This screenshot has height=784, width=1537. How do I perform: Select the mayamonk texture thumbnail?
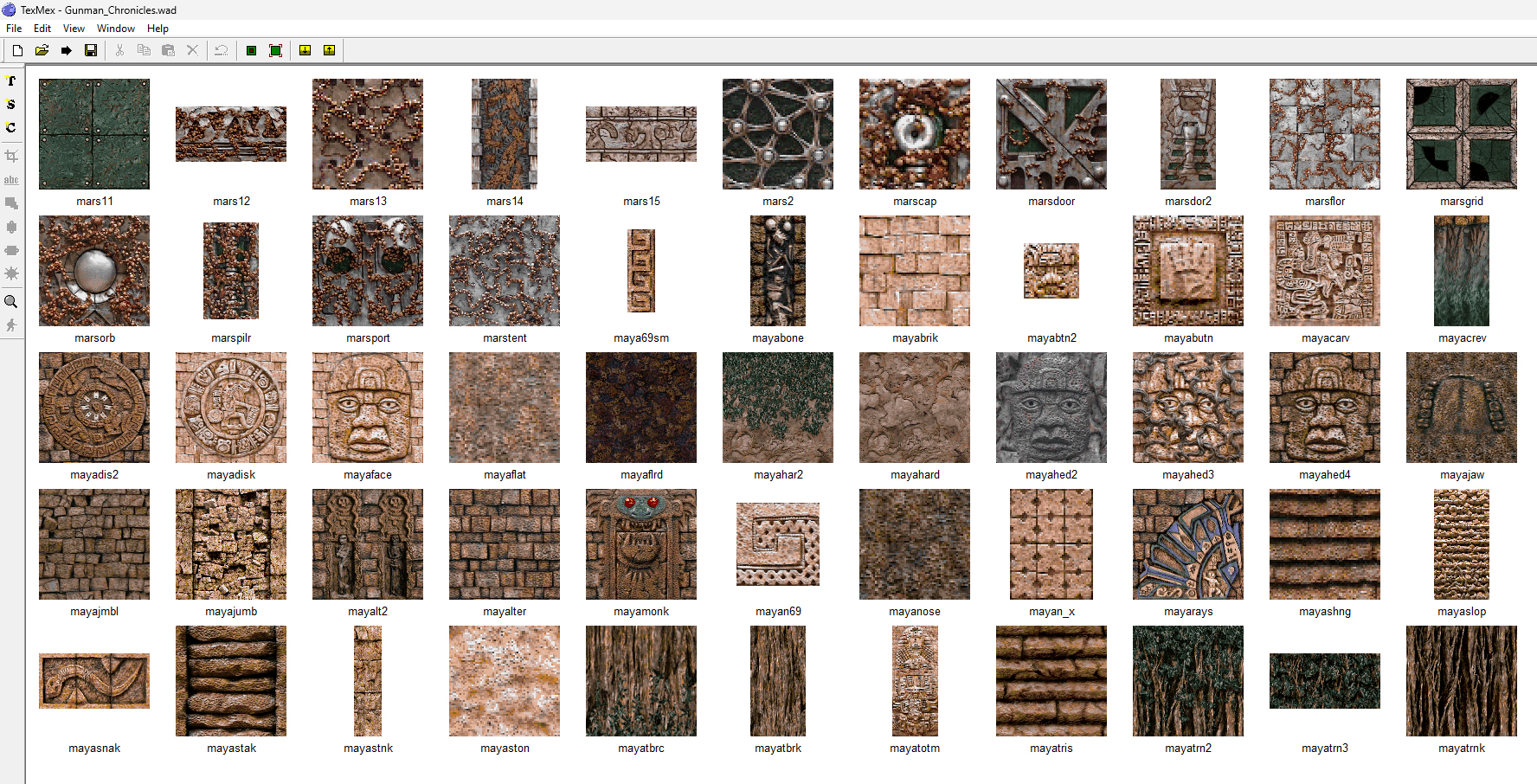[x=641, y=544]
